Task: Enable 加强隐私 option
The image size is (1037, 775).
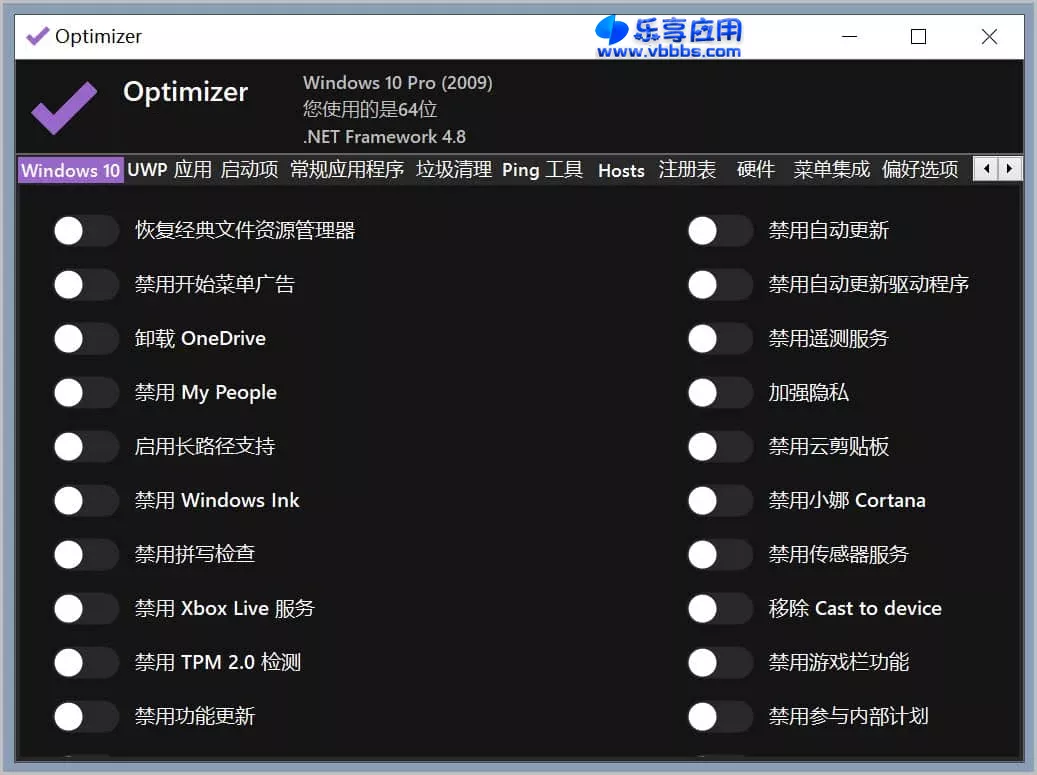Action: coord(720,392)
